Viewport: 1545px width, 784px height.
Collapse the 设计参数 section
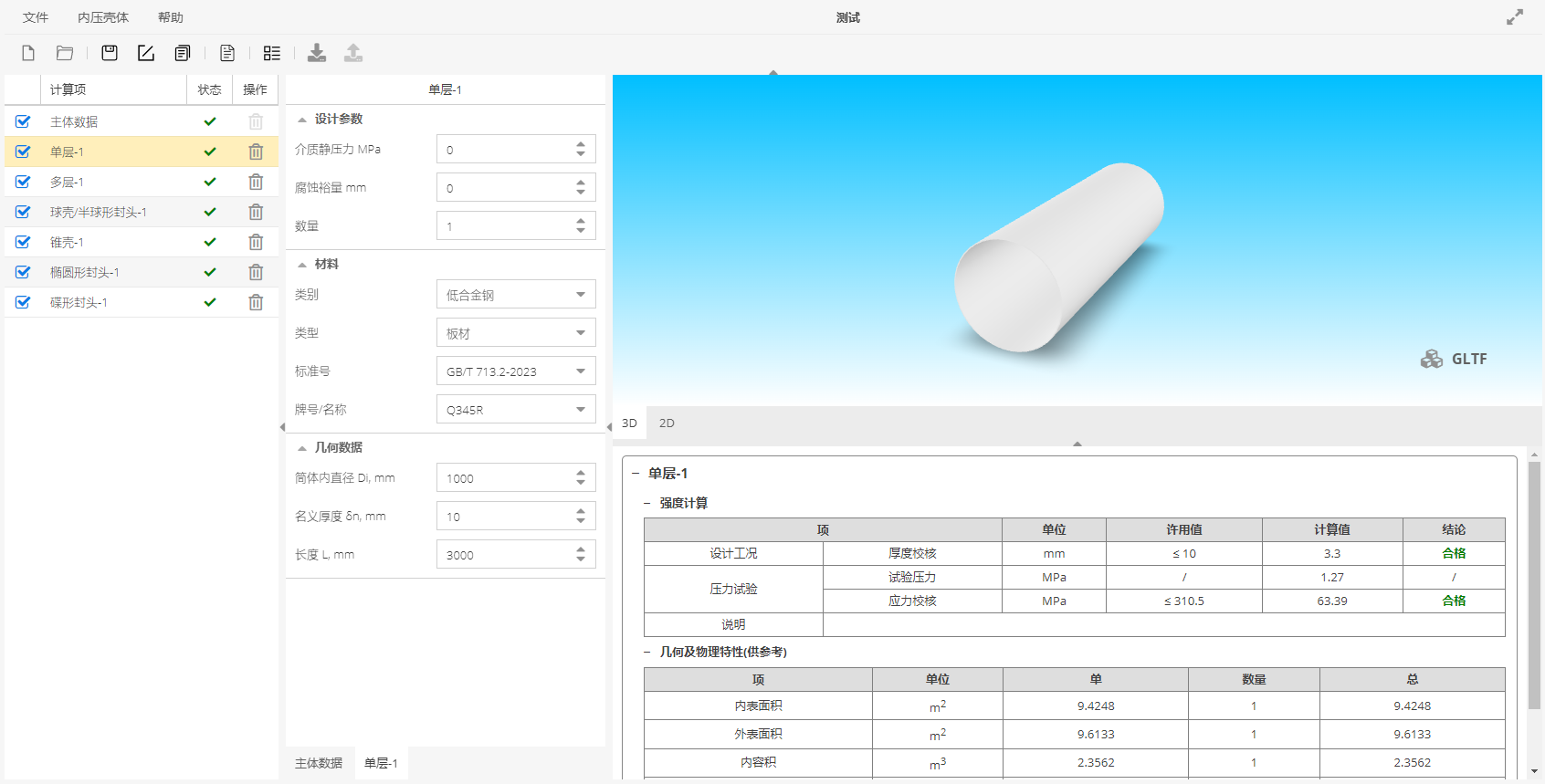click(x=302, y=120)
